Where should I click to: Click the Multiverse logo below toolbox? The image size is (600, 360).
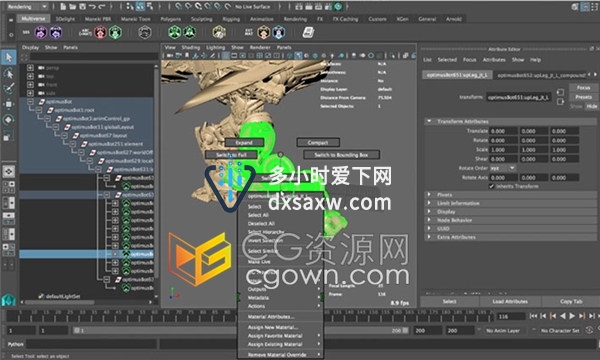tap(8, 300)
